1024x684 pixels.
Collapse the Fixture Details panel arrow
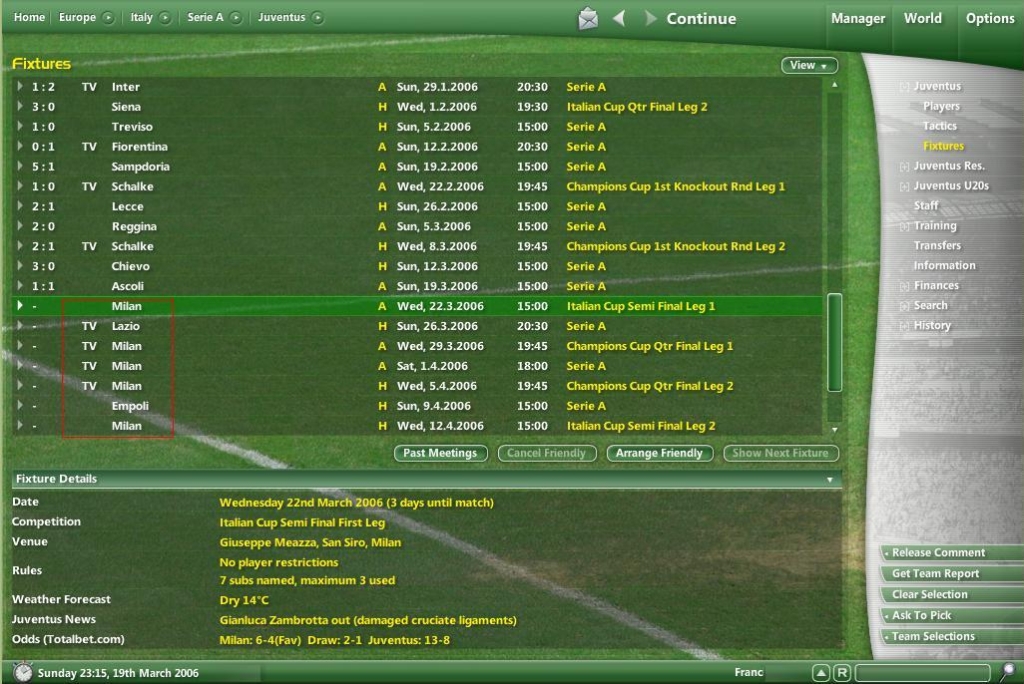click(829, 480)
